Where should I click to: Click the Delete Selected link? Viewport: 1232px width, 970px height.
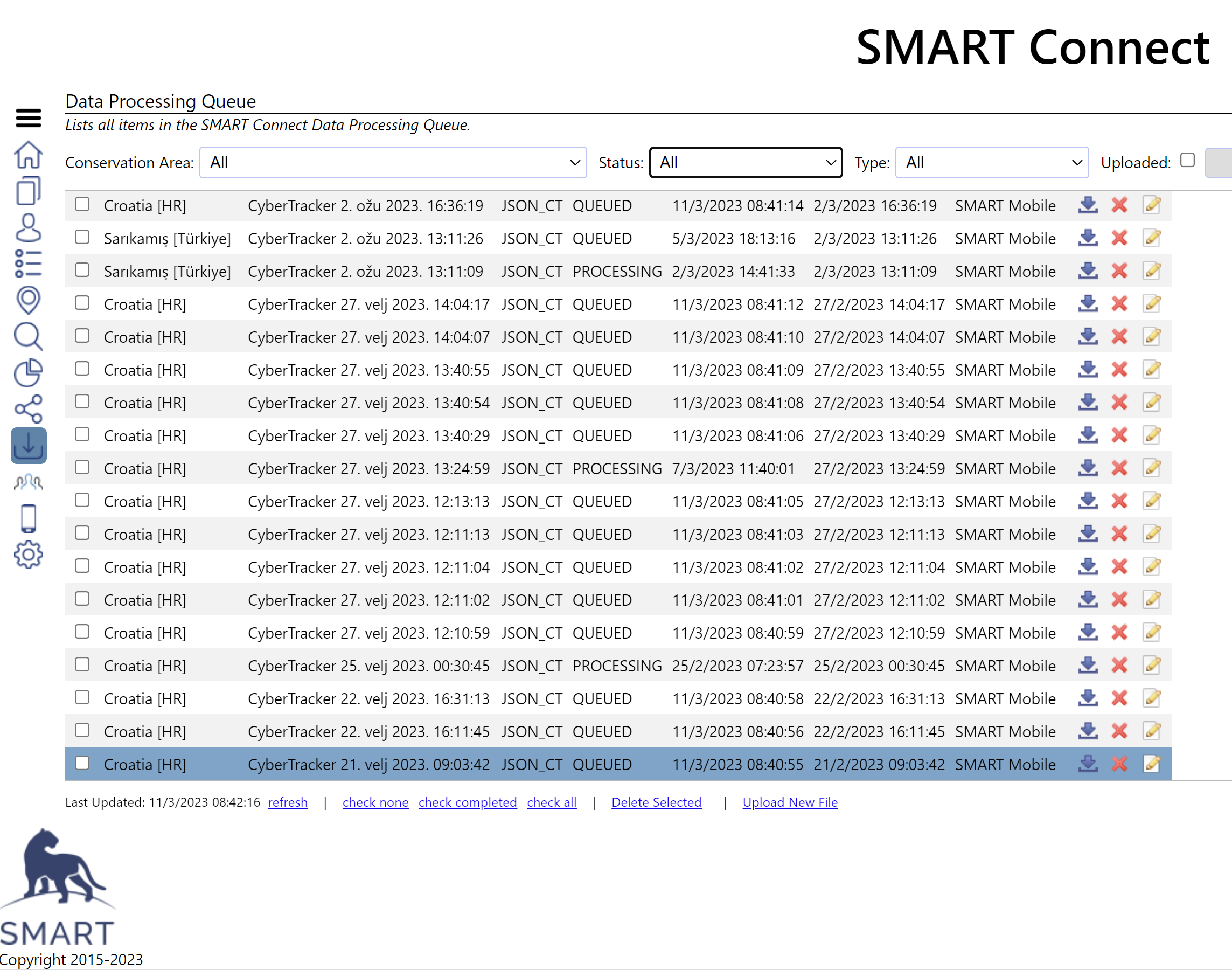pyautogui.click(x=656, y=802)
